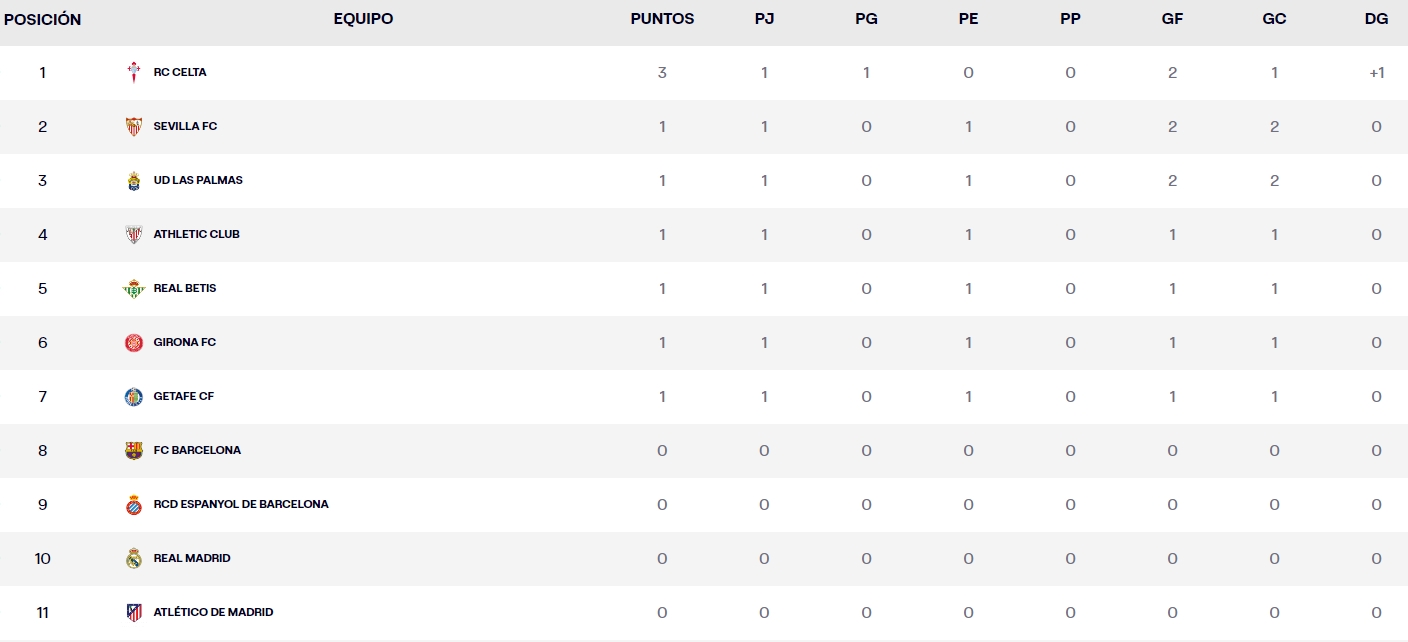This screenshot has width=1408, height=642.
Task: Open the Sevilla FC team name
Action: [185, 127]
